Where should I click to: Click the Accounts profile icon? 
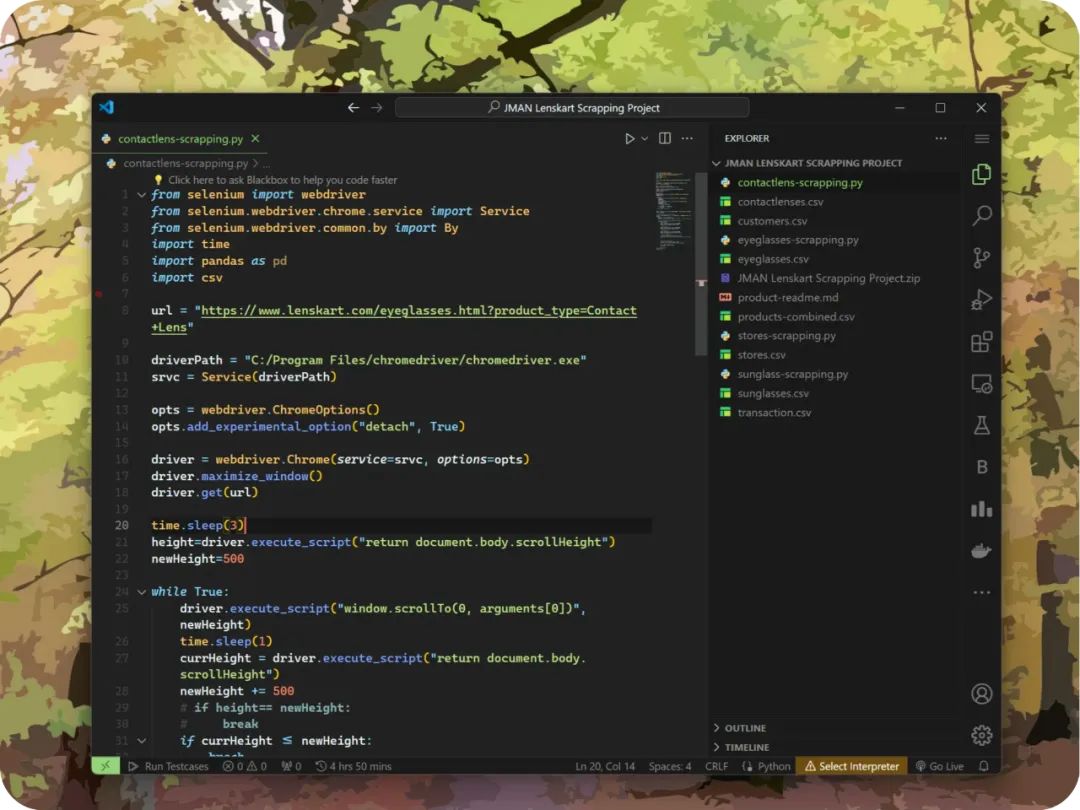point(981,693)
